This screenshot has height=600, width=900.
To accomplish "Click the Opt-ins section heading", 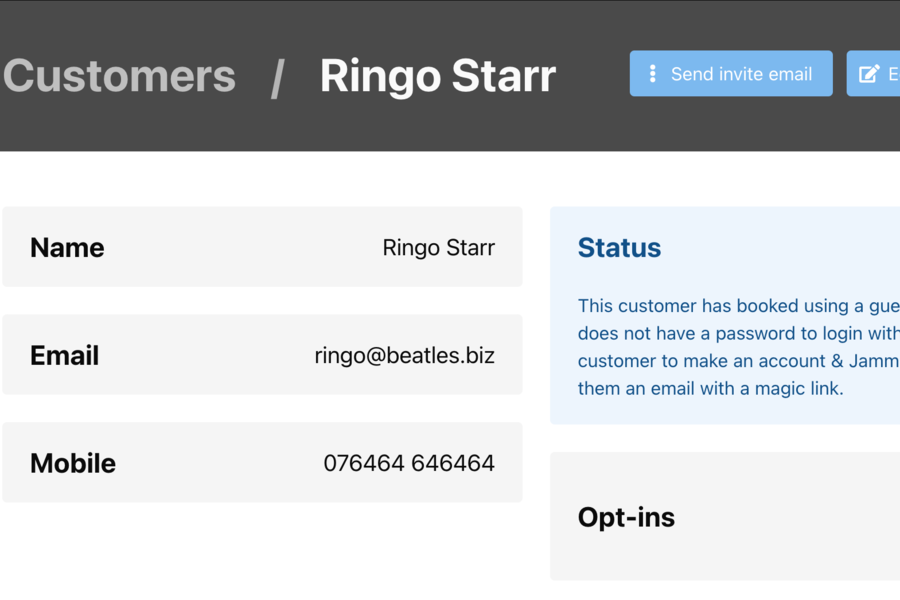I will click(626, 517).
